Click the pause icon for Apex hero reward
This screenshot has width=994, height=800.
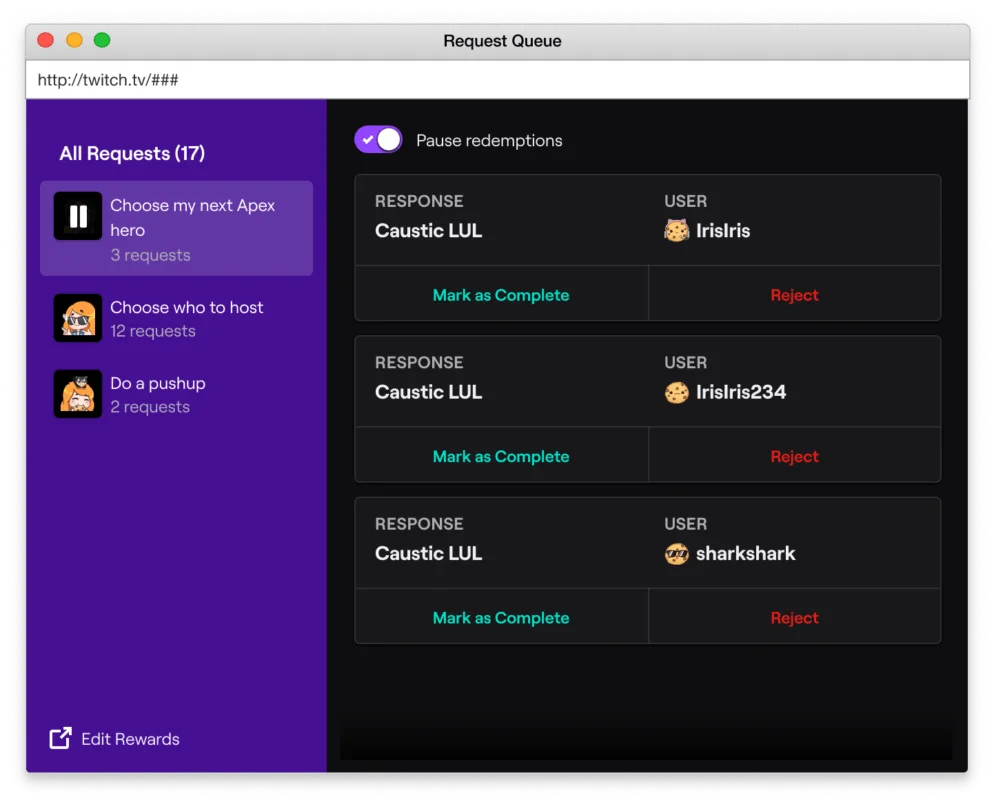(x=78, y=216)
